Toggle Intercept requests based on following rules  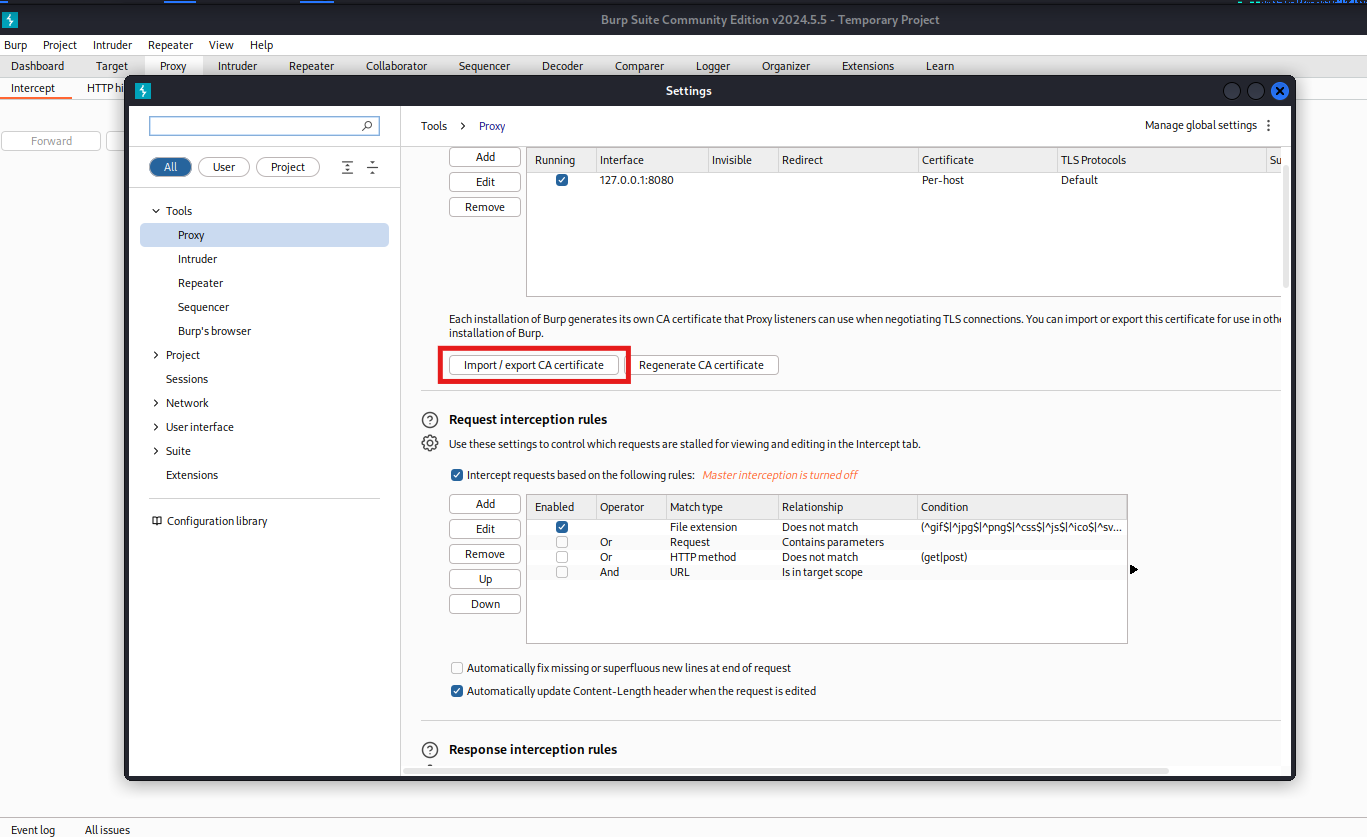coord(457,475)
